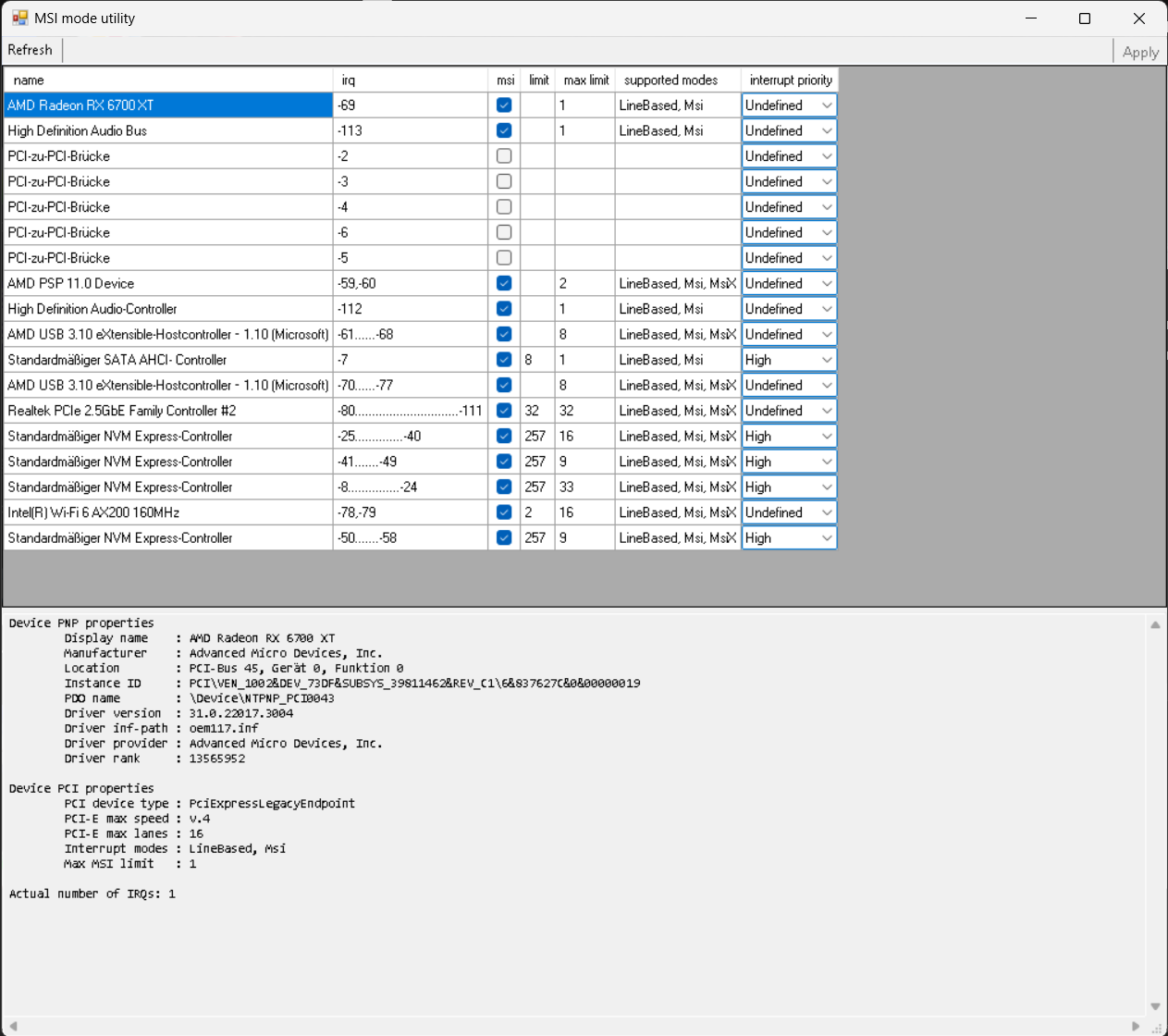
Task: Click the interrupt priority column header
Action: coord(790,80)
